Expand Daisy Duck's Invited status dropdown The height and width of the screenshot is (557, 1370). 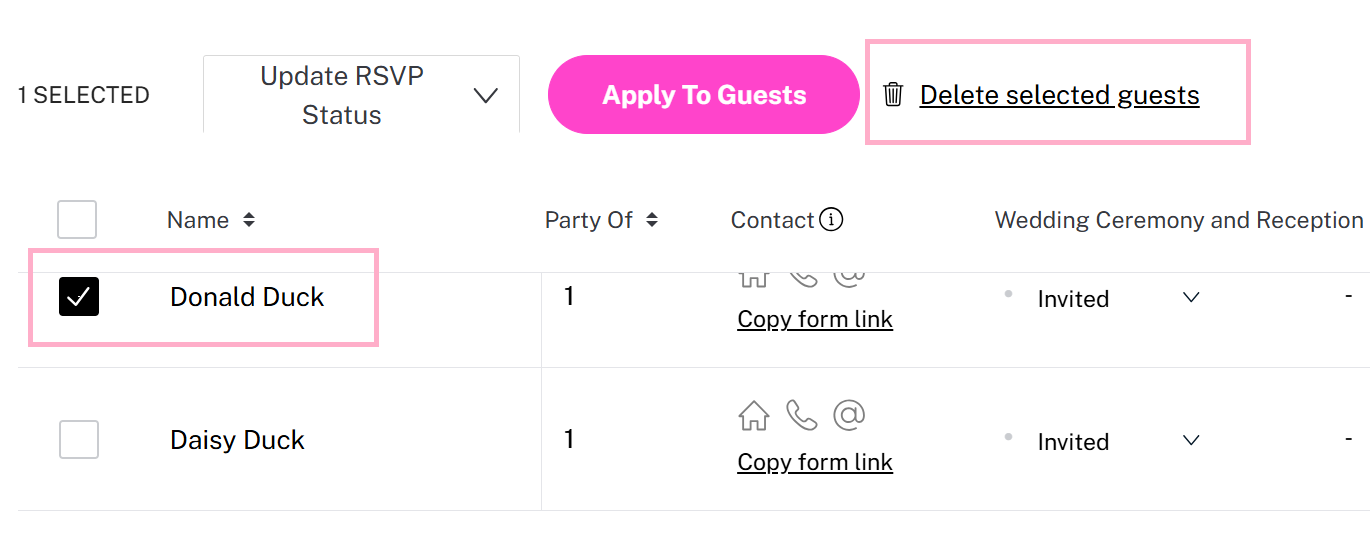click(x=1191, y=440)
